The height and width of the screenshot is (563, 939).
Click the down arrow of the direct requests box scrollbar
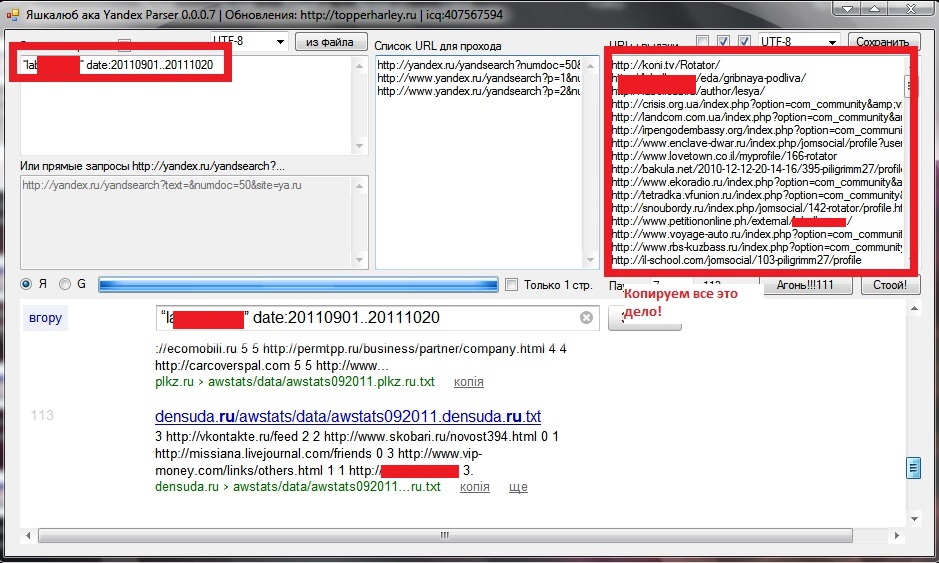[x=359, y=260]
